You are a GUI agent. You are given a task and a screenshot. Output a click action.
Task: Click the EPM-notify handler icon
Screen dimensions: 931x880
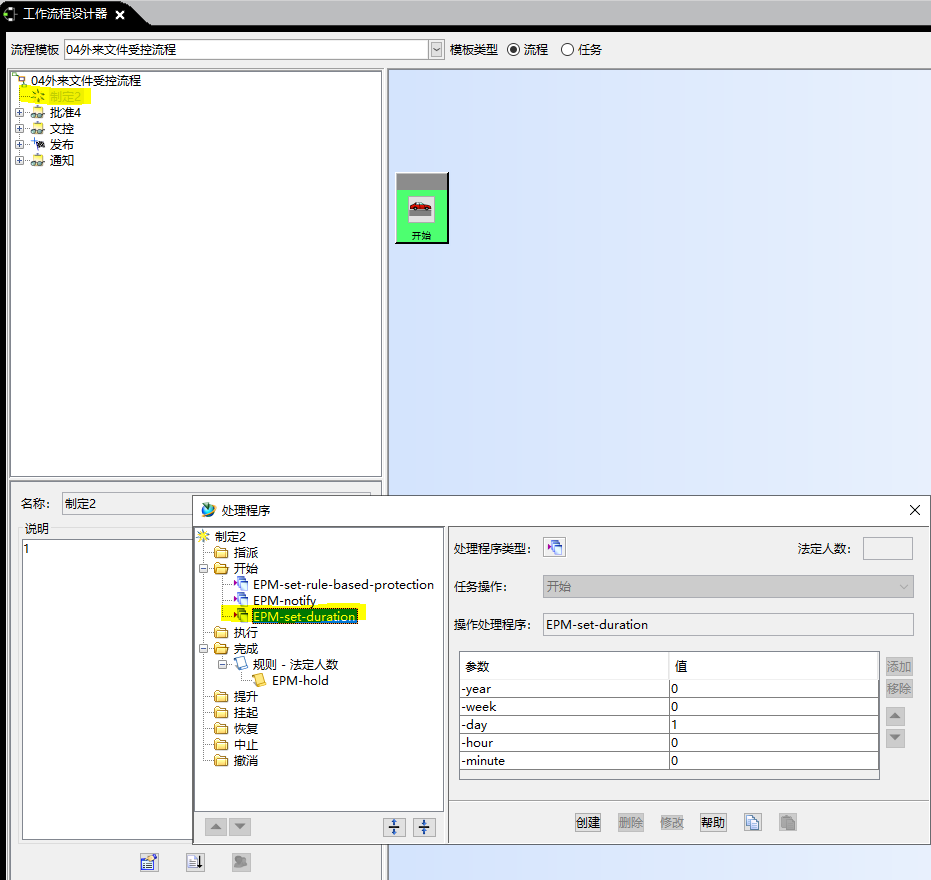pyautogui.click(x=241, y=600)
